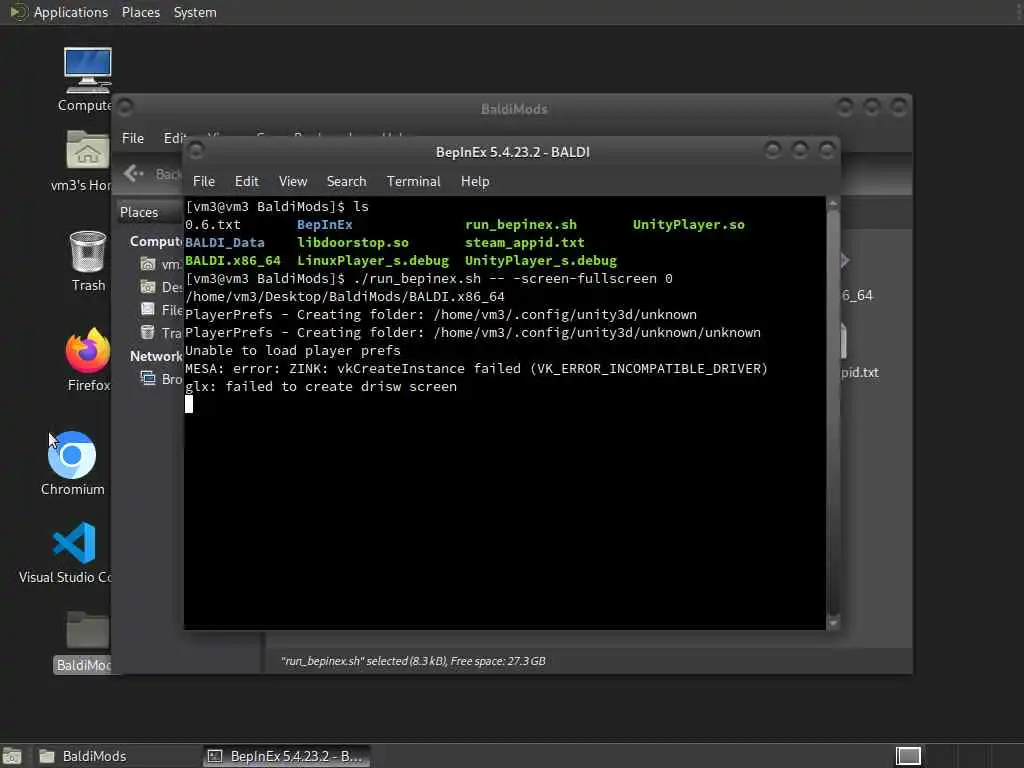Open the terminal Search menu
The height and width of the screenshot is (768, 1024).
(x=346, y=182)
